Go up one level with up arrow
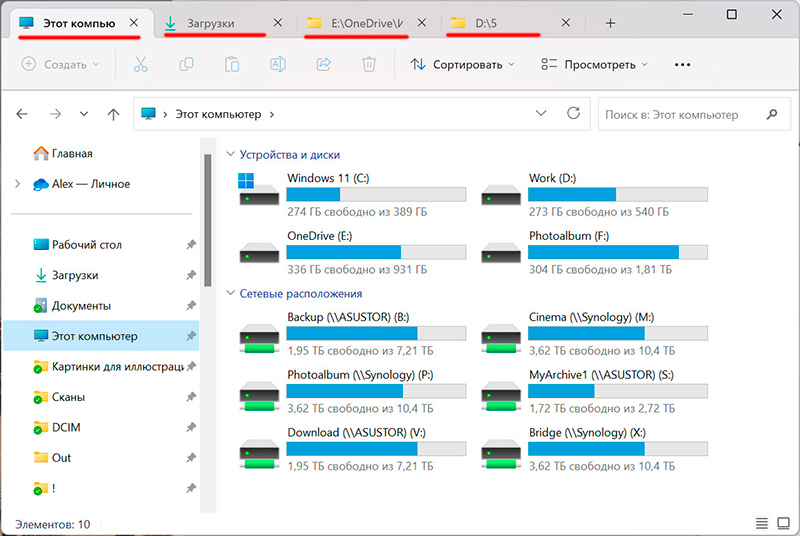800x536 pixels. pos(113,115)
